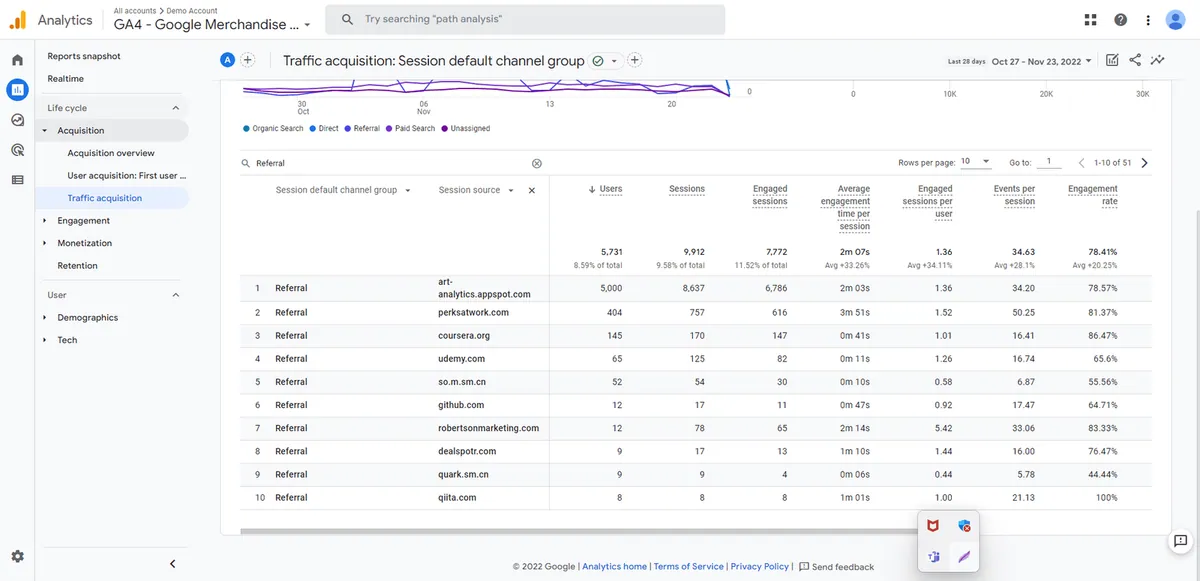Open the Session source dimension dropdown

pyautogui.click(x=476, y=190)
